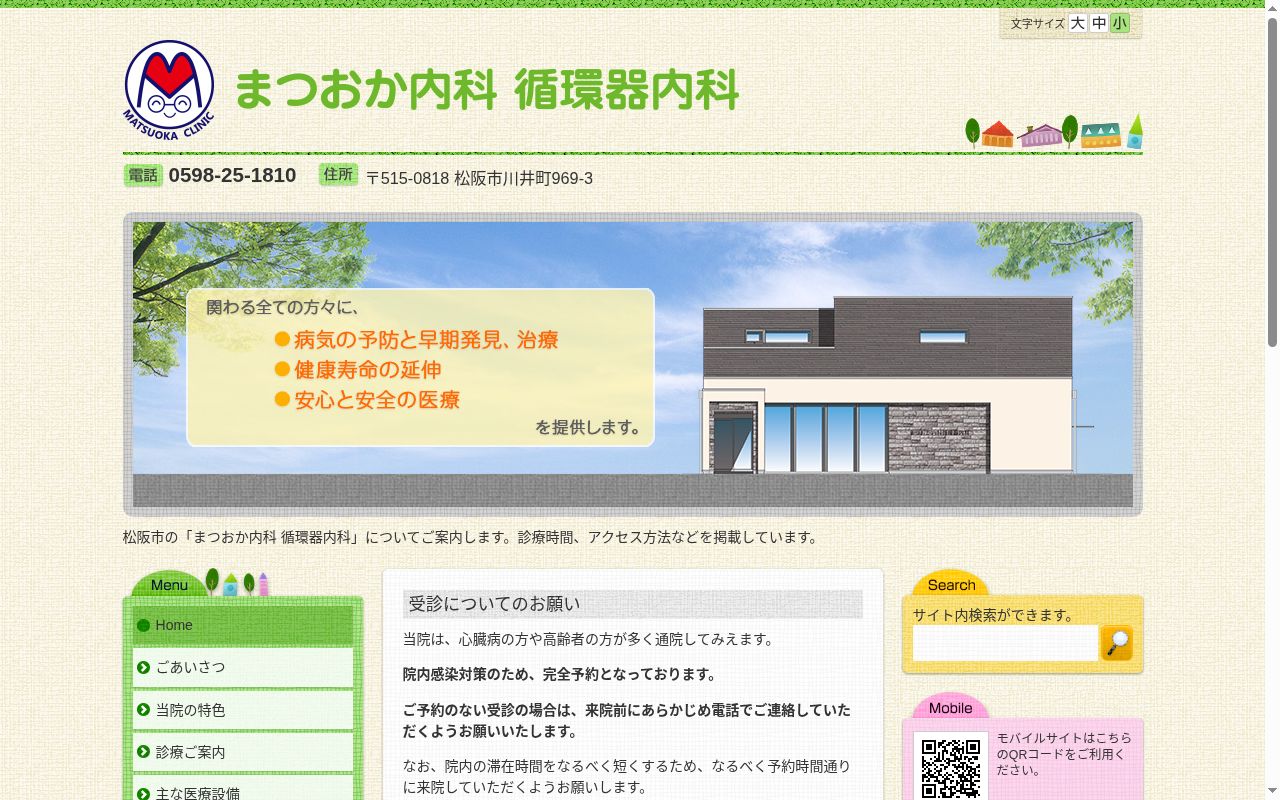
Task: Click the 住所 label badge
Action: (x=338, y=174)
